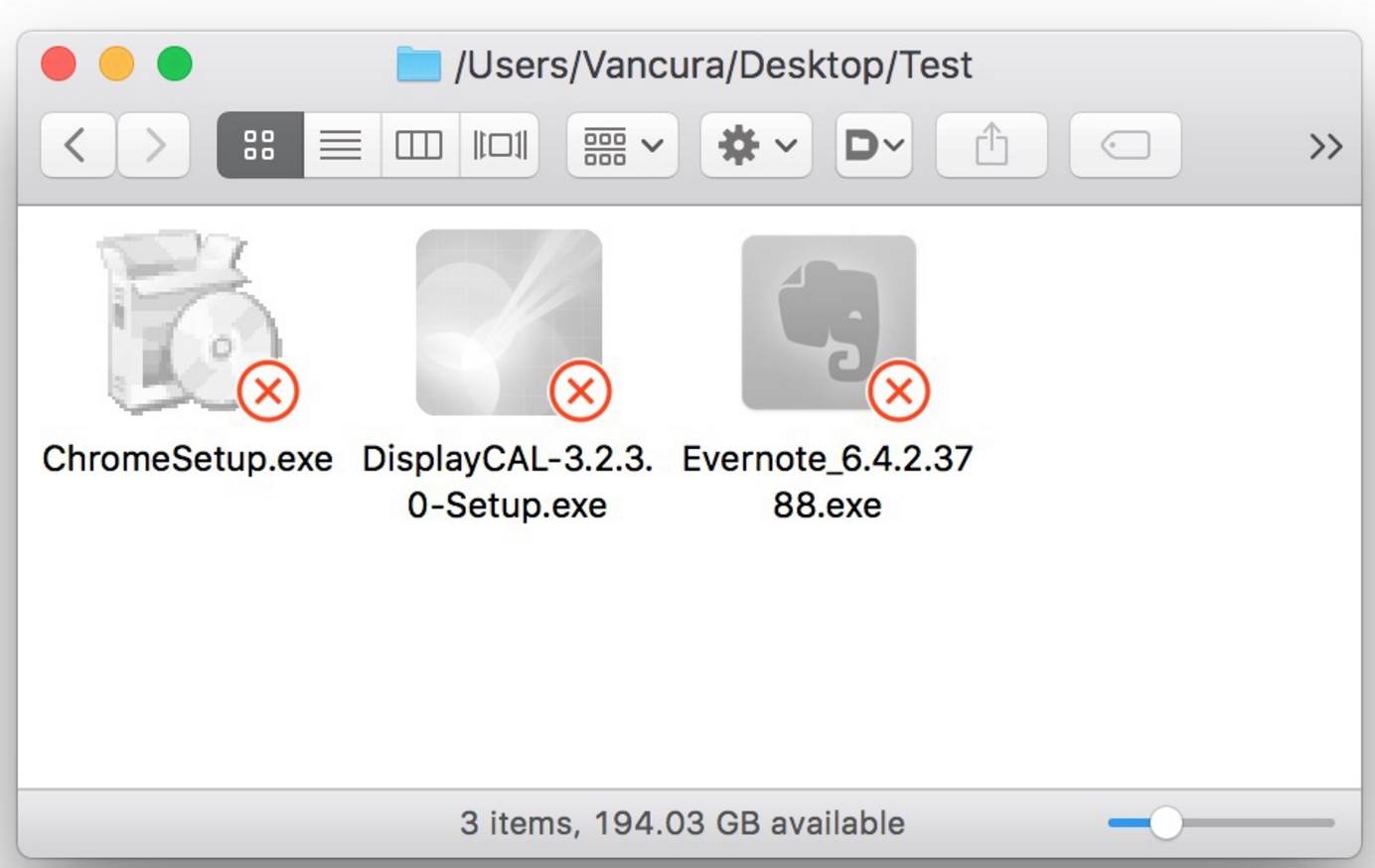Minimize the Finder window with yellow button
The image size is (1375, 868).
tap(116, 65)
